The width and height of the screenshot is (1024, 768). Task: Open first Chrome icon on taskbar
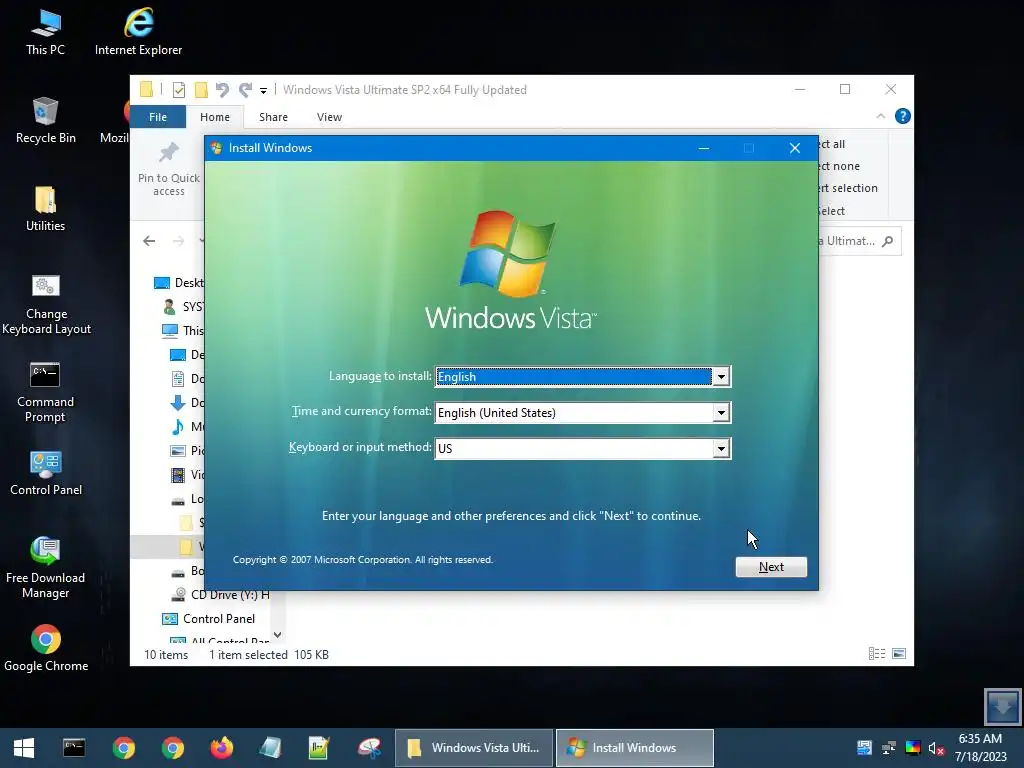pyautogui.click(x=123, y=748)
